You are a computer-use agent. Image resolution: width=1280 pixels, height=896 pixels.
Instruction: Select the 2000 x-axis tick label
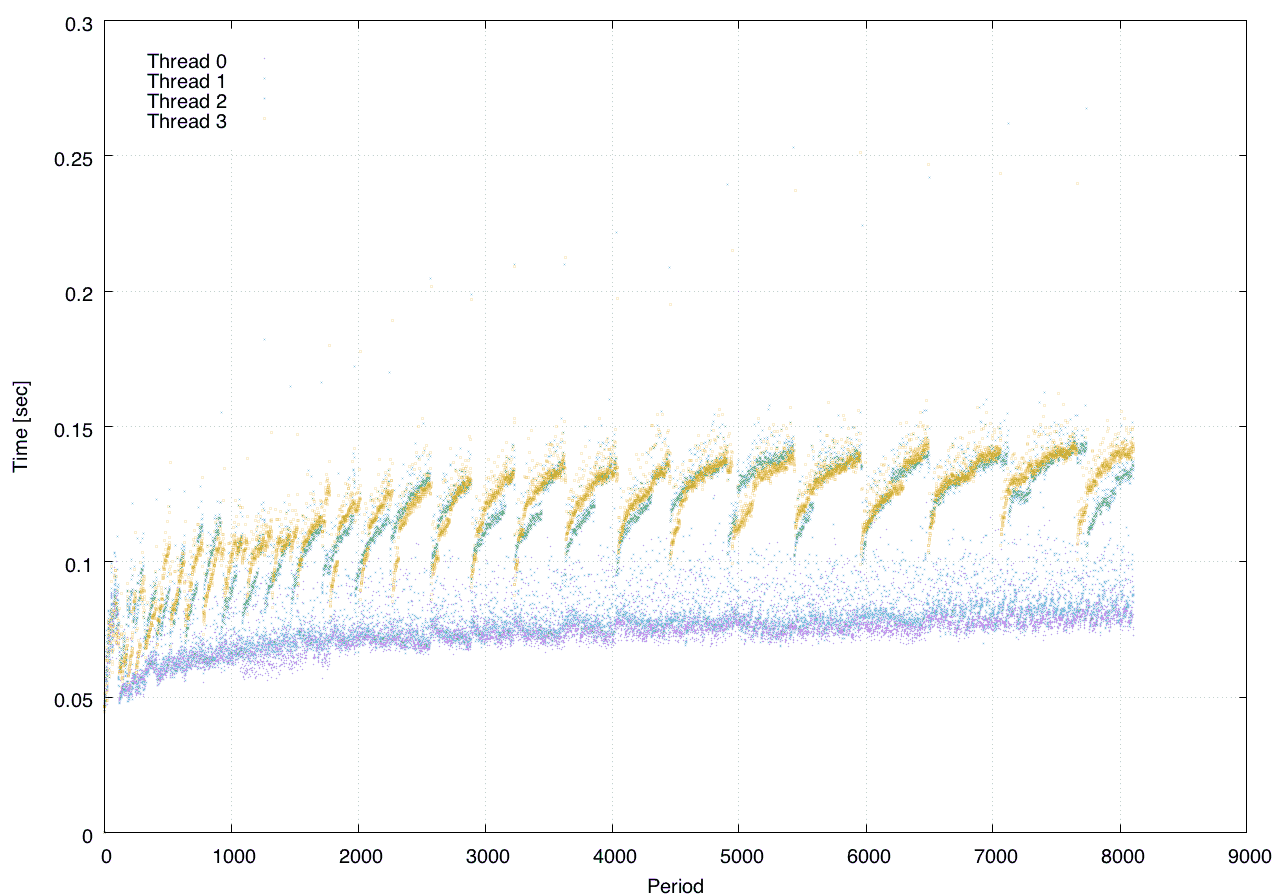pyautogui.click(x=358, y=857)
